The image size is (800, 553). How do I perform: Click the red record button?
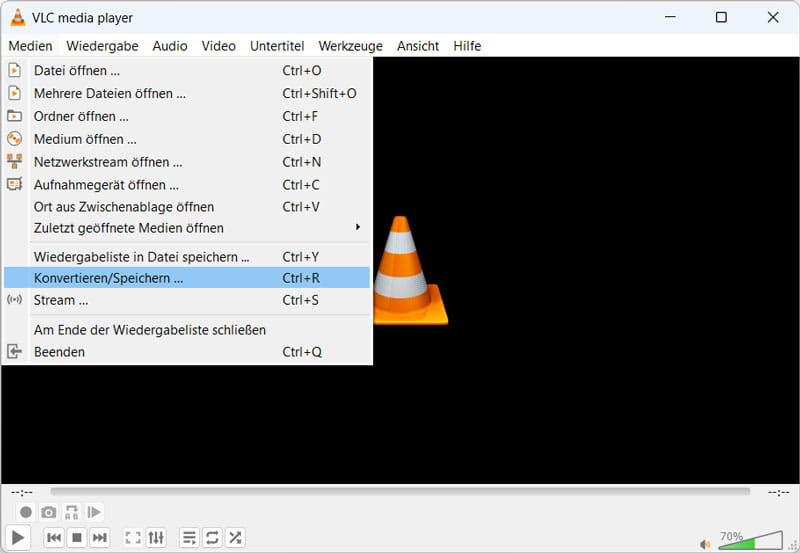[26, 512]
